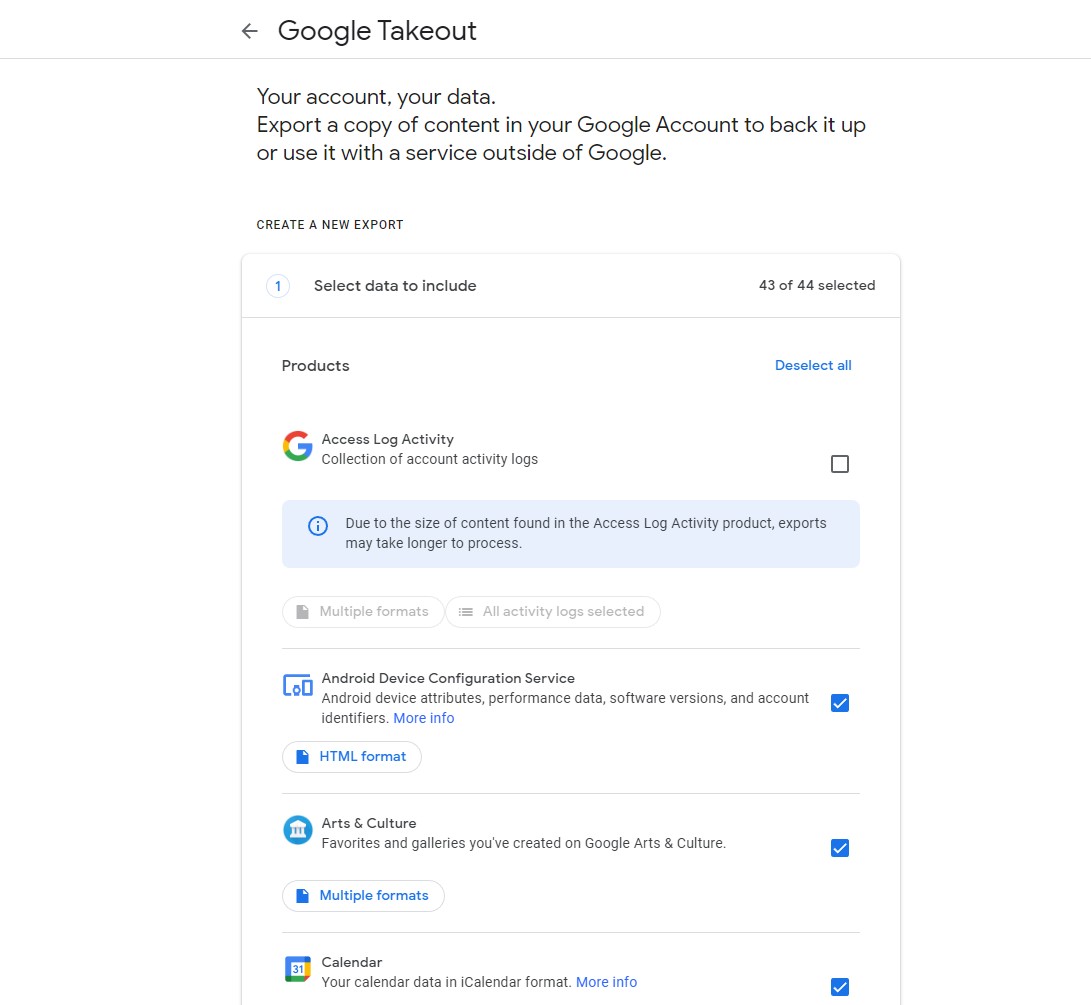This screenshot has height=1005, width=1091.
Task: Click the Android Device Configuration Service icon
Action: pyautogui.click(x=297, y=686)
